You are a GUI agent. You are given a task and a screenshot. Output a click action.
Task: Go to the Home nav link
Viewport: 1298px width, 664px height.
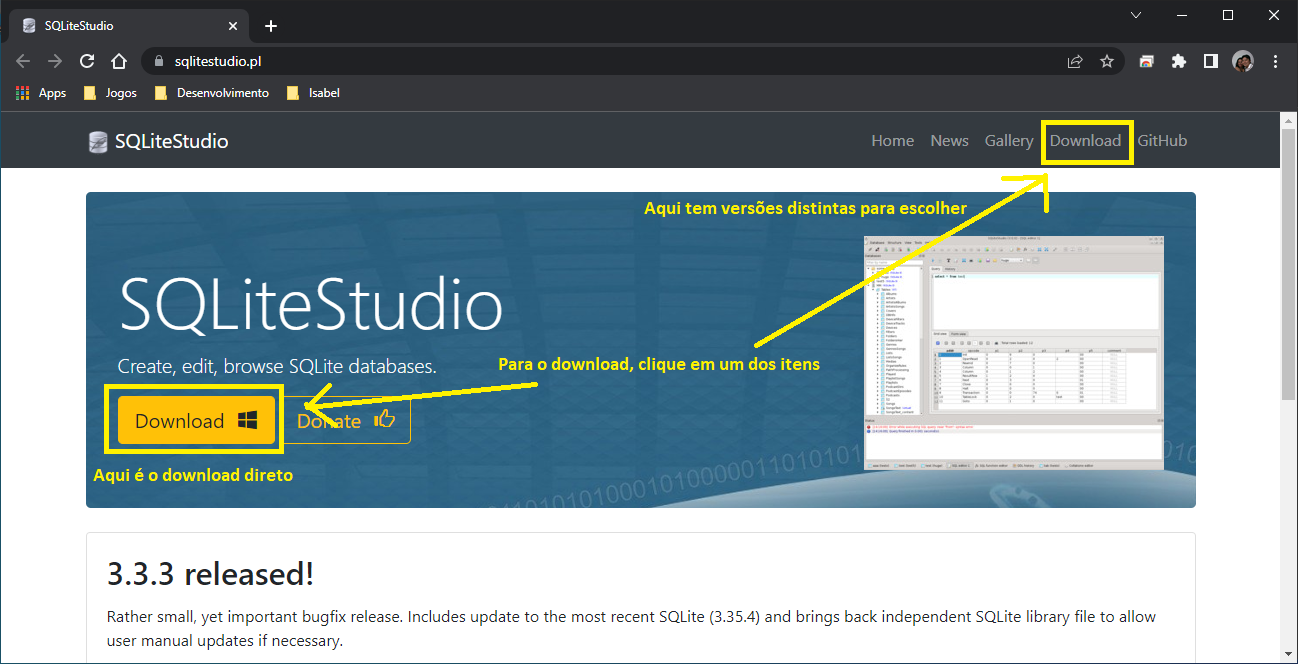tap(892, 141)
